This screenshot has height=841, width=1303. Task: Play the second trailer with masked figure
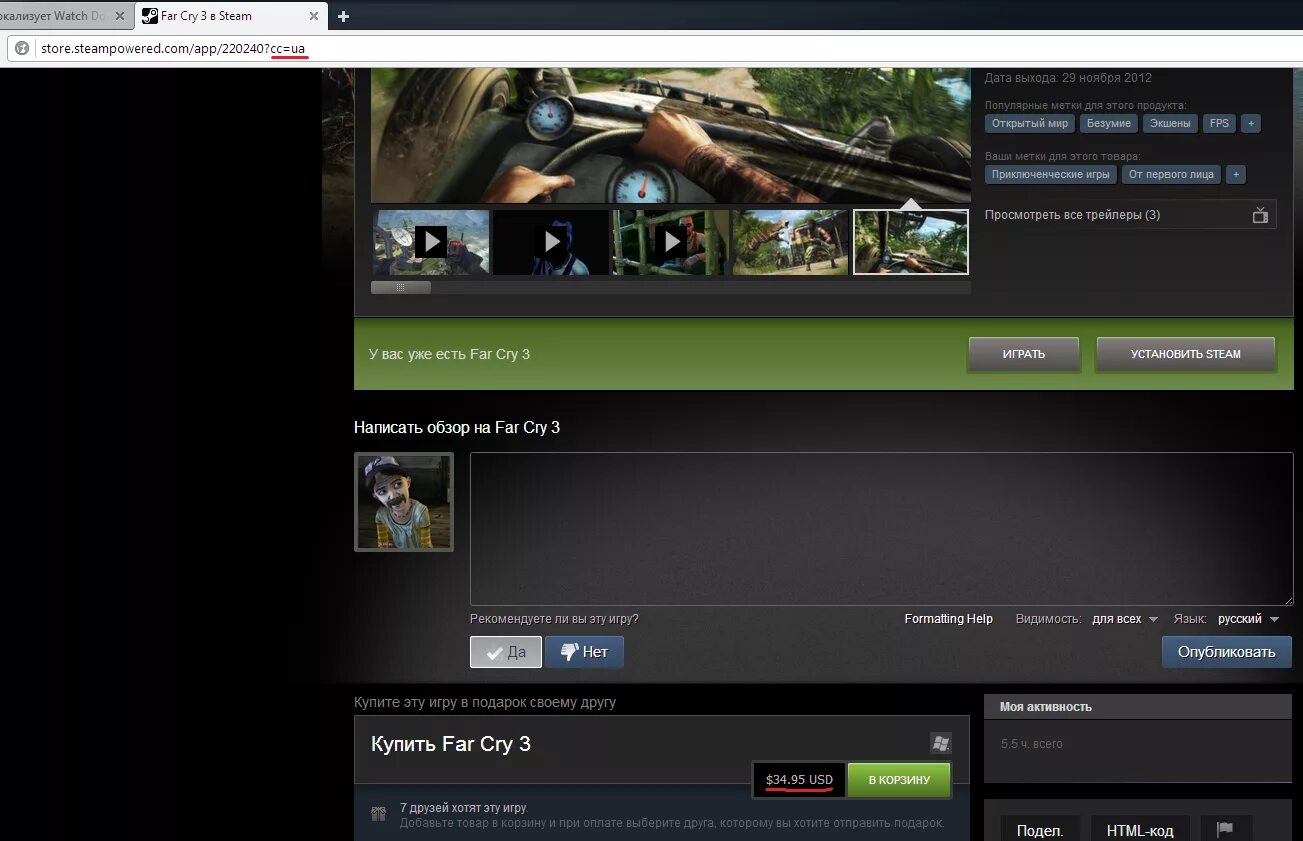pos(551,241)
